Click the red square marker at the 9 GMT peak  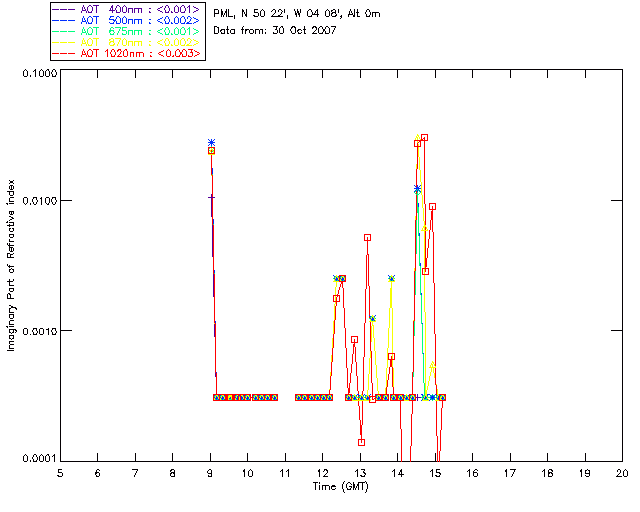(211, 151)
